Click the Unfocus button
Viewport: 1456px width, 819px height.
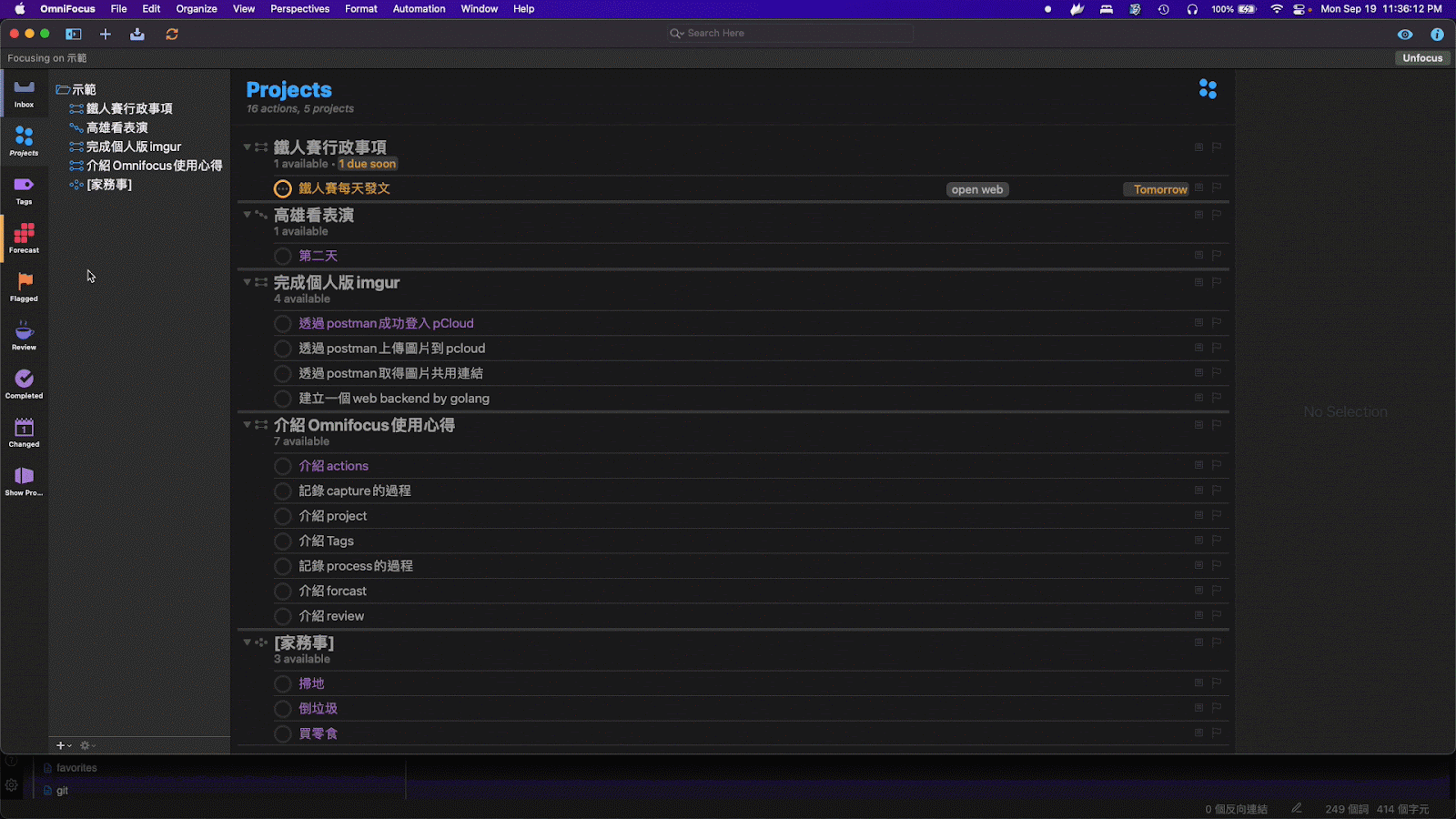pyautogui.click(x=1422, y=58)
